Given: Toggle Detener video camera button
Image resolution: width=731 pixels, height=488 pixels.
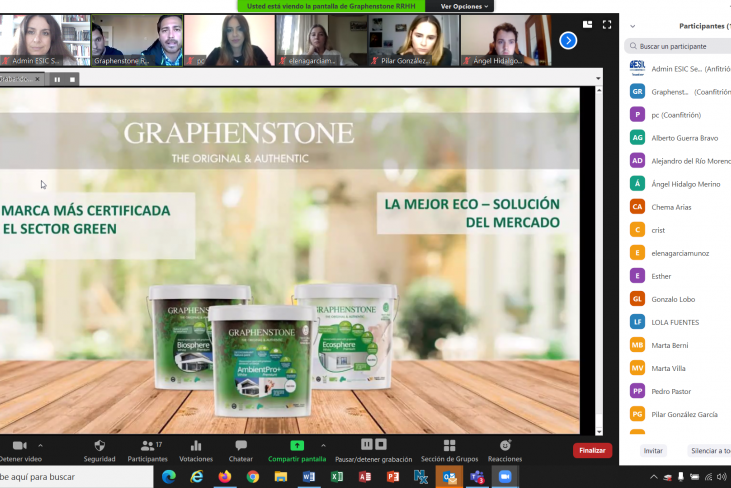Looking at the screenshot, I should click(18, 446).
